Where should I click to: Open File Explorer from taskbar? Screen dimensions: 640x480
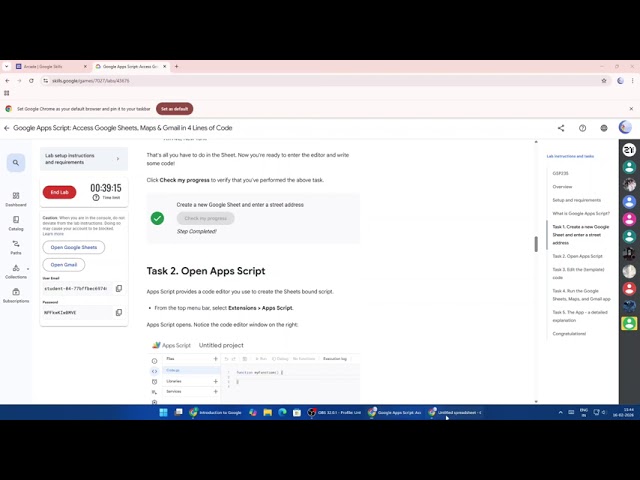(x=268, y=412)
